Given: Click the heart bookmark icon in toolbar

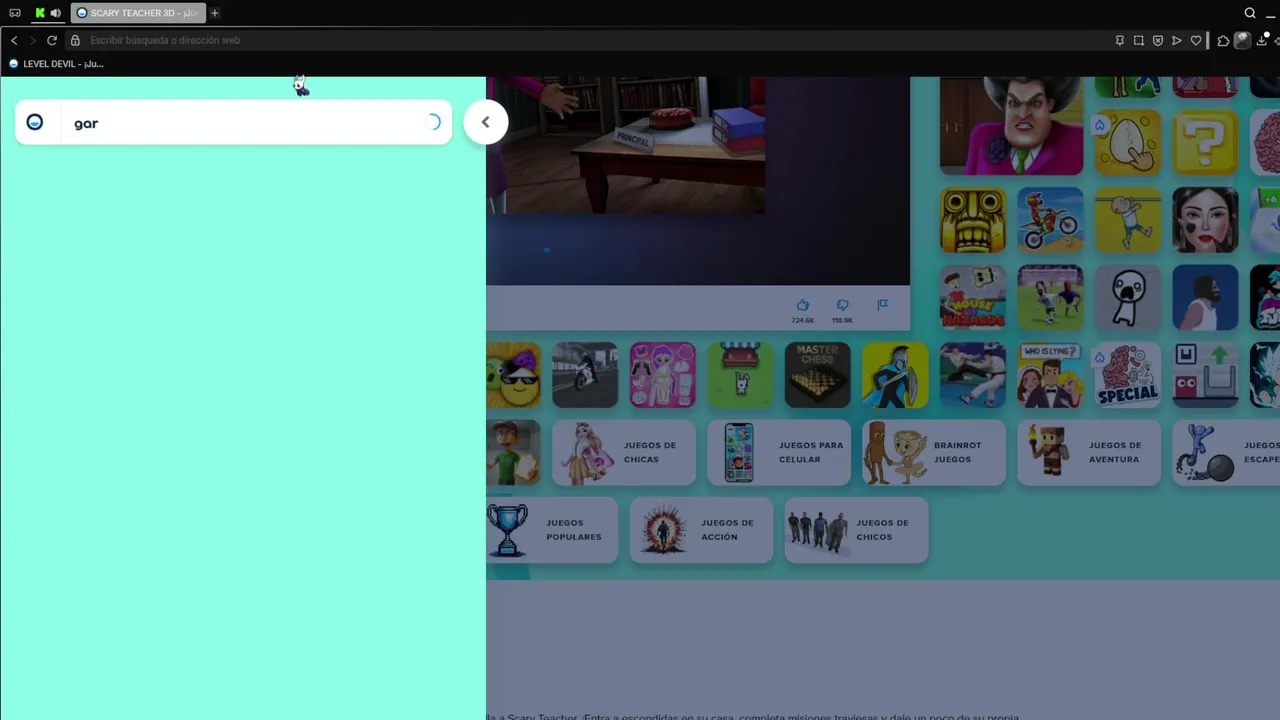Looking at the screenshot, I should click(x=1196, y=41).
